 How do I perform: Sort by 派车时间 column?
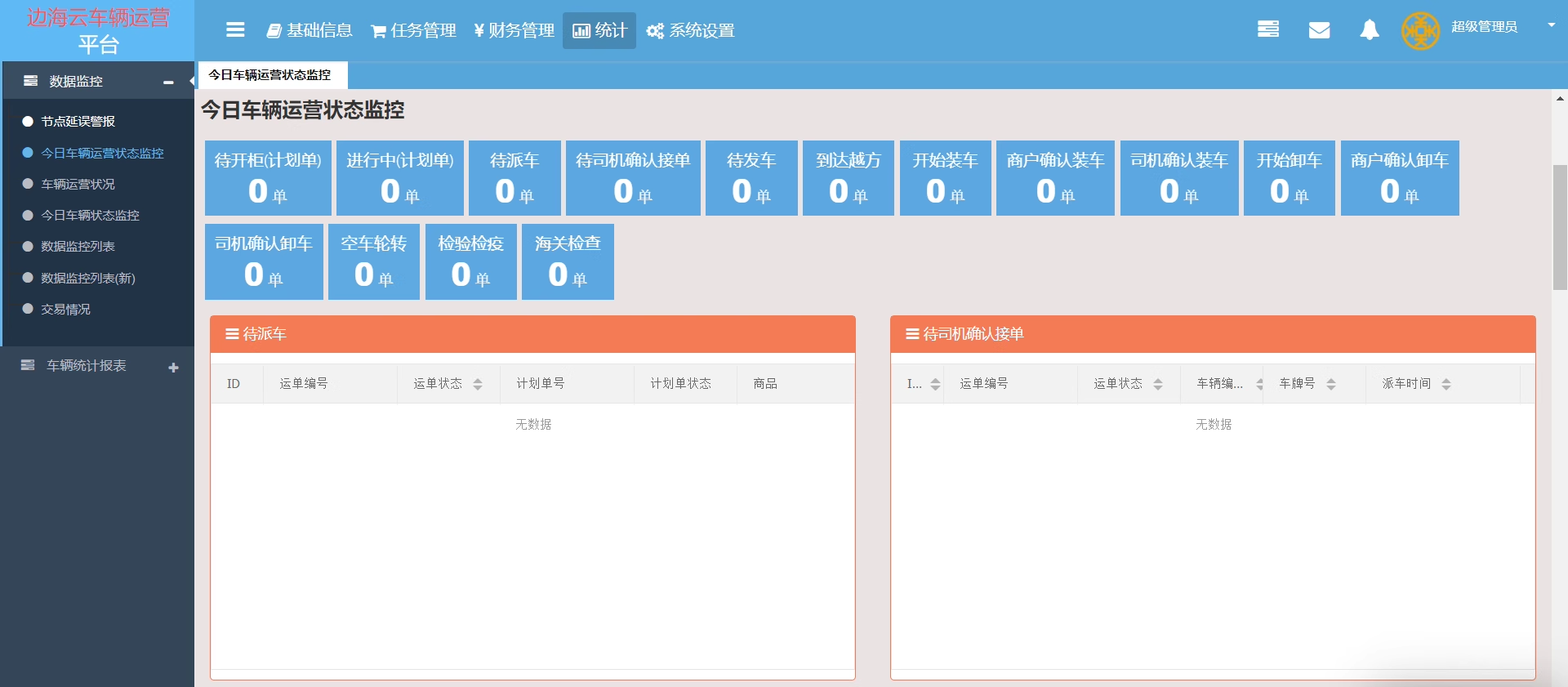point(1446,384)
